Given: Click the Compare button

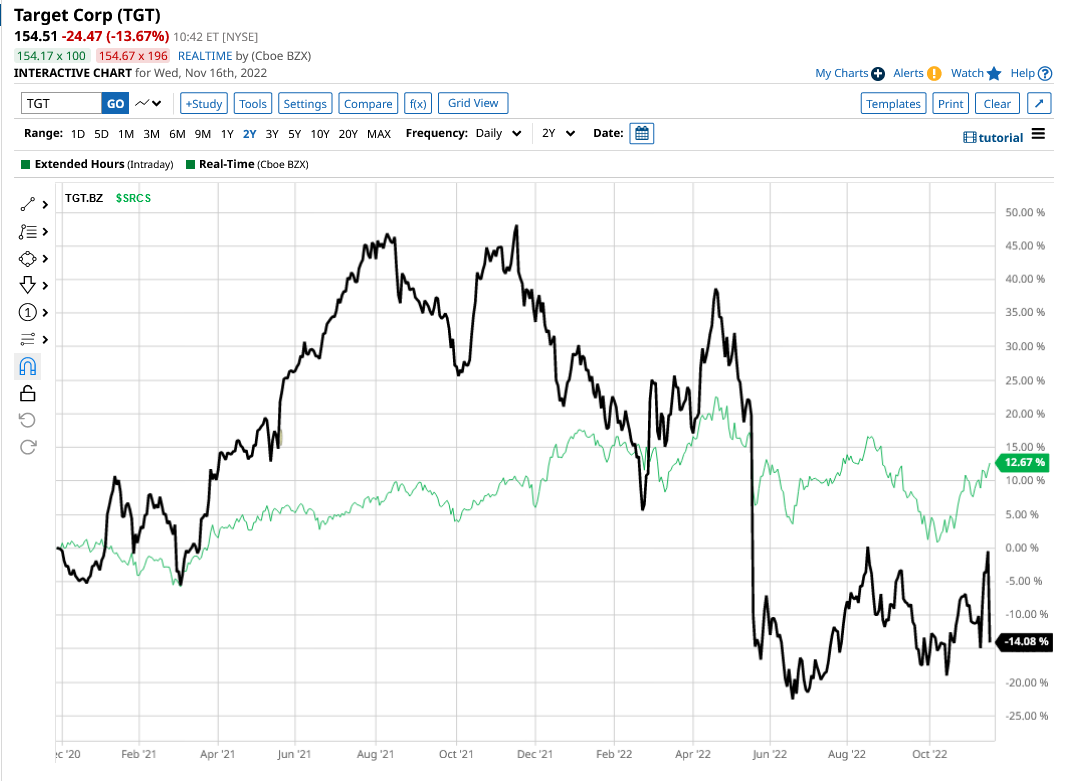Looking at the screenshot, I should (x=368, y=104).
